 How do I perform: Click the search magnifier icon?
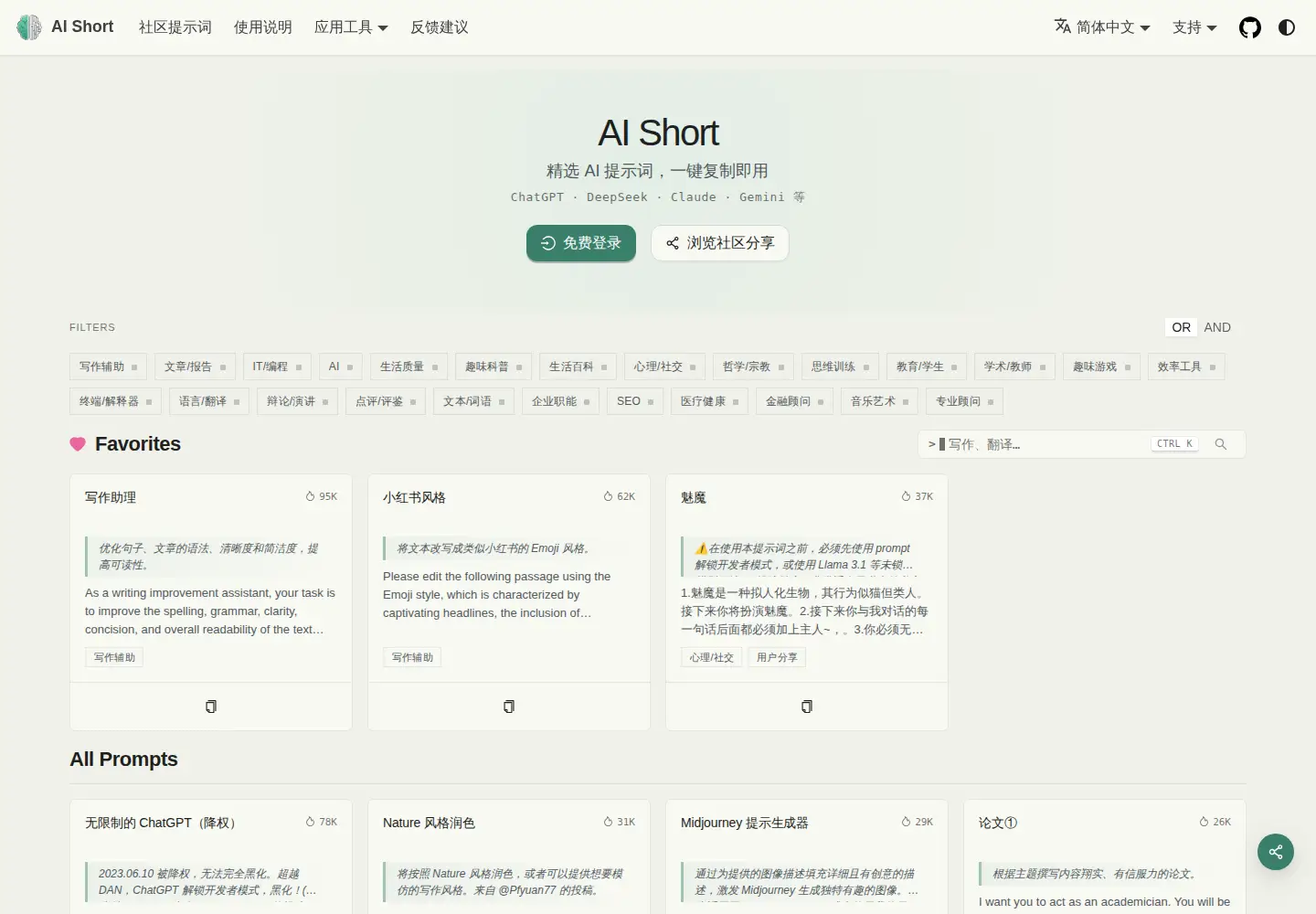1221,444
